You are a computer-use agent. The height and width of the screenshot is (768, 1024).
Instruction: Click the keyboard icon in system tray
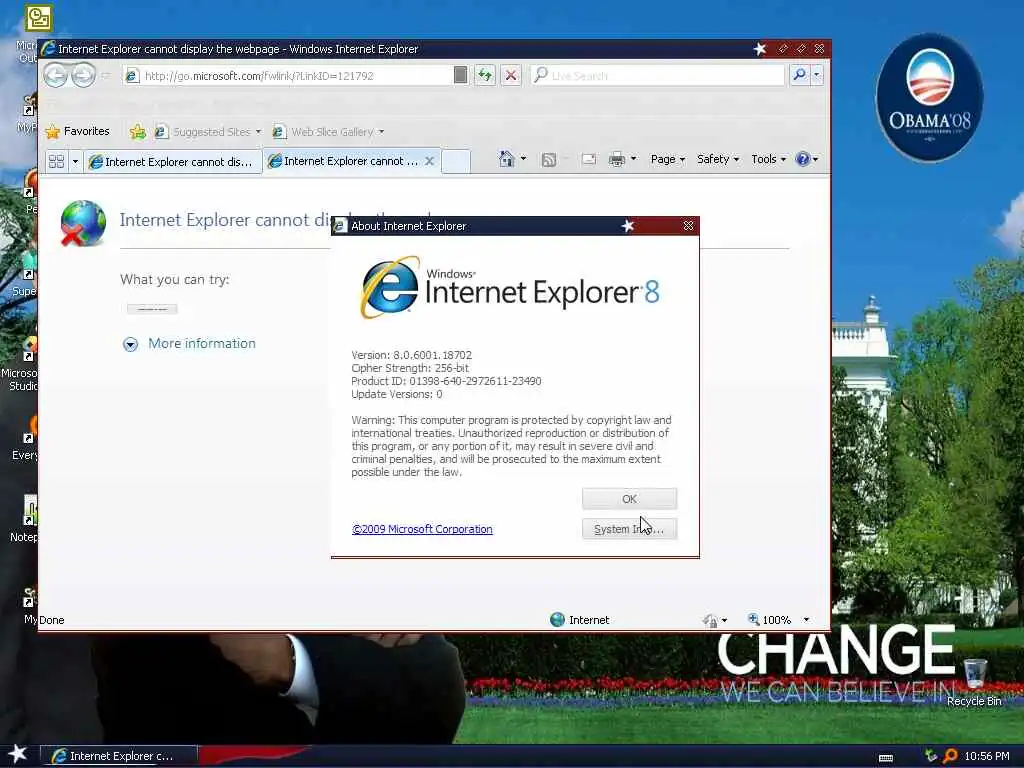pos(886,758)
